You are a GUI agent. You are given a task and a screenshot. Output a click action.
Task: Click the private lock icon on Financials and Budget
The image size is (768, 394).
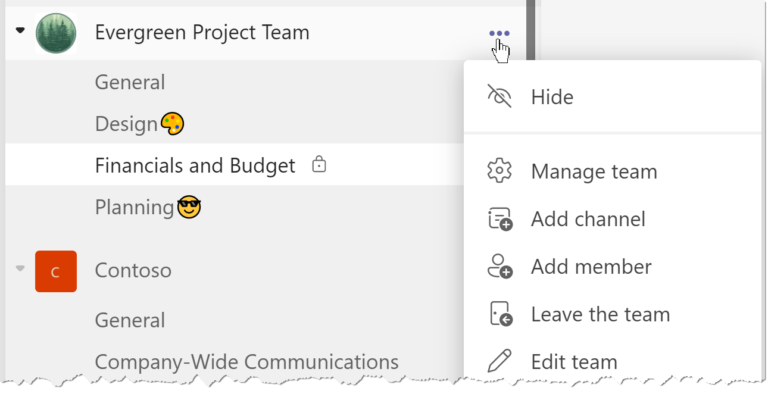point(319,165)
